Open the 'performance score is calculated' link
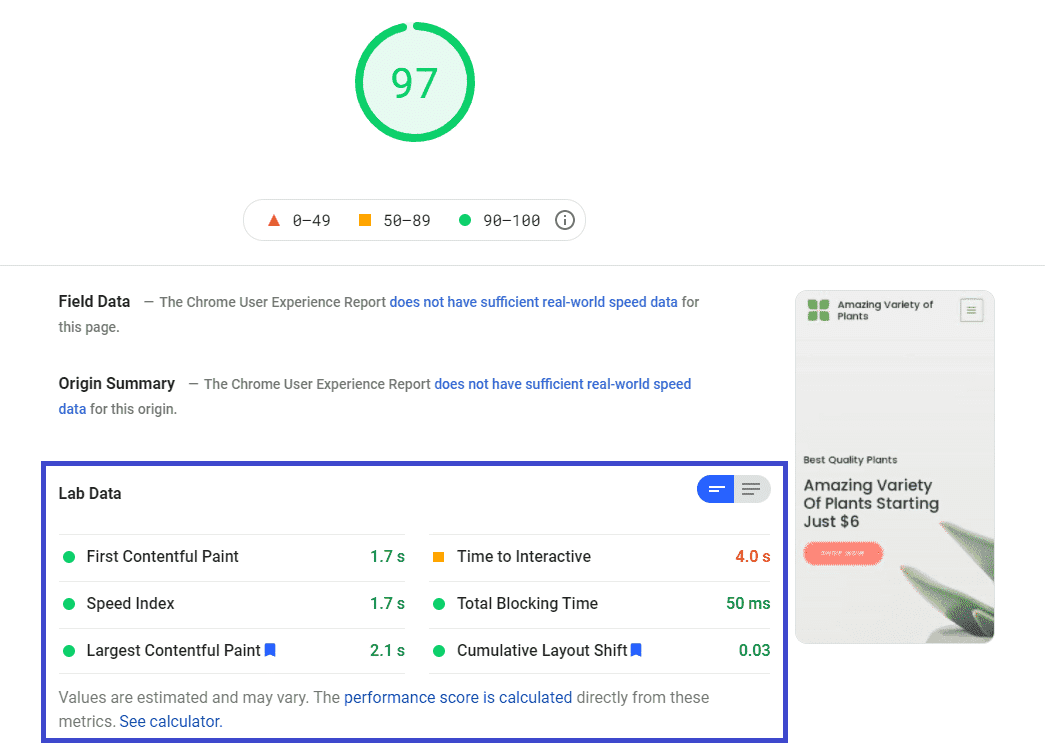1045x743 pixels. [458, 698]
